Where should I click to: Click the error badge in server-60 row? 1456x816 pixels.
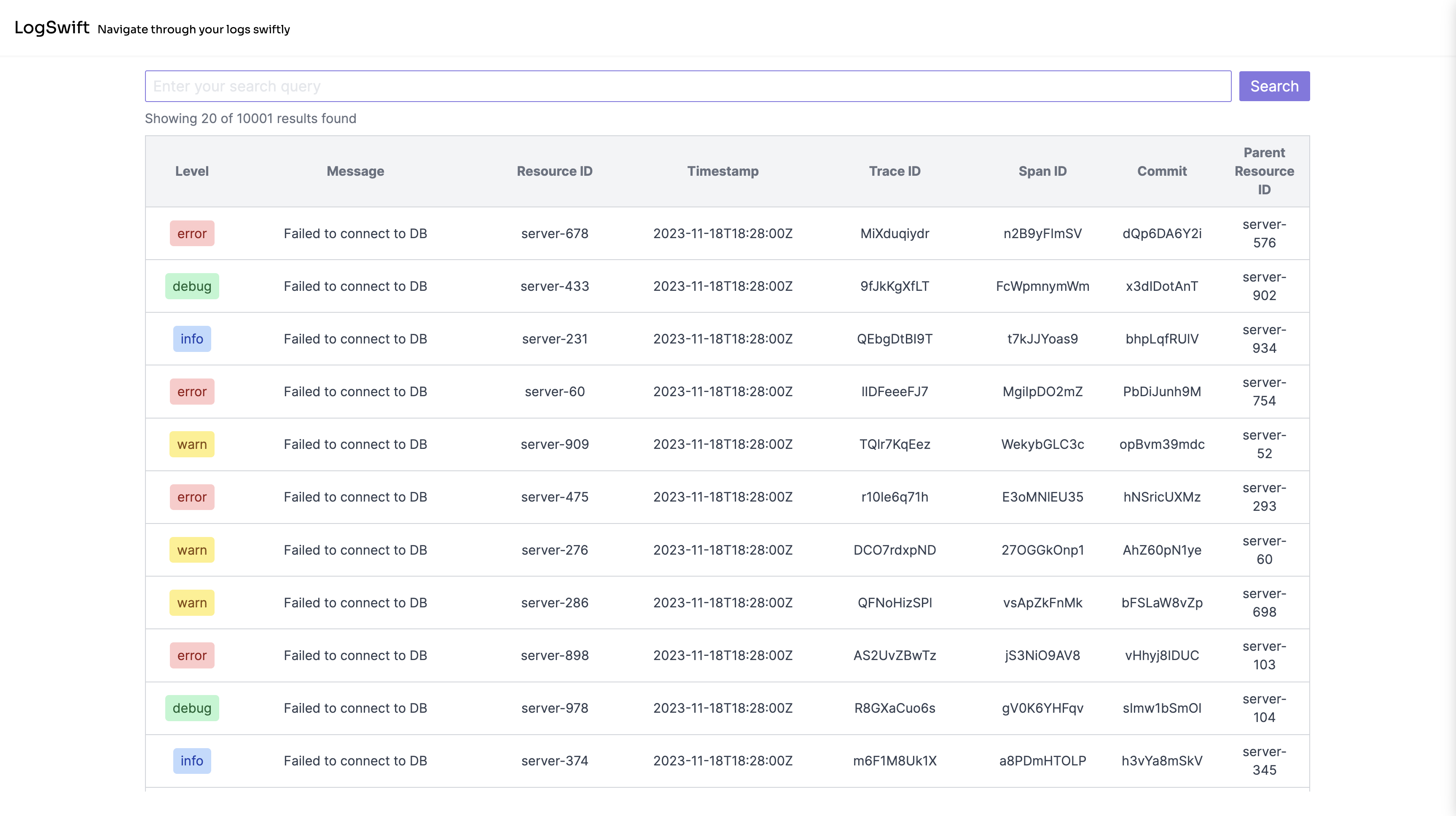pos(192,392)
